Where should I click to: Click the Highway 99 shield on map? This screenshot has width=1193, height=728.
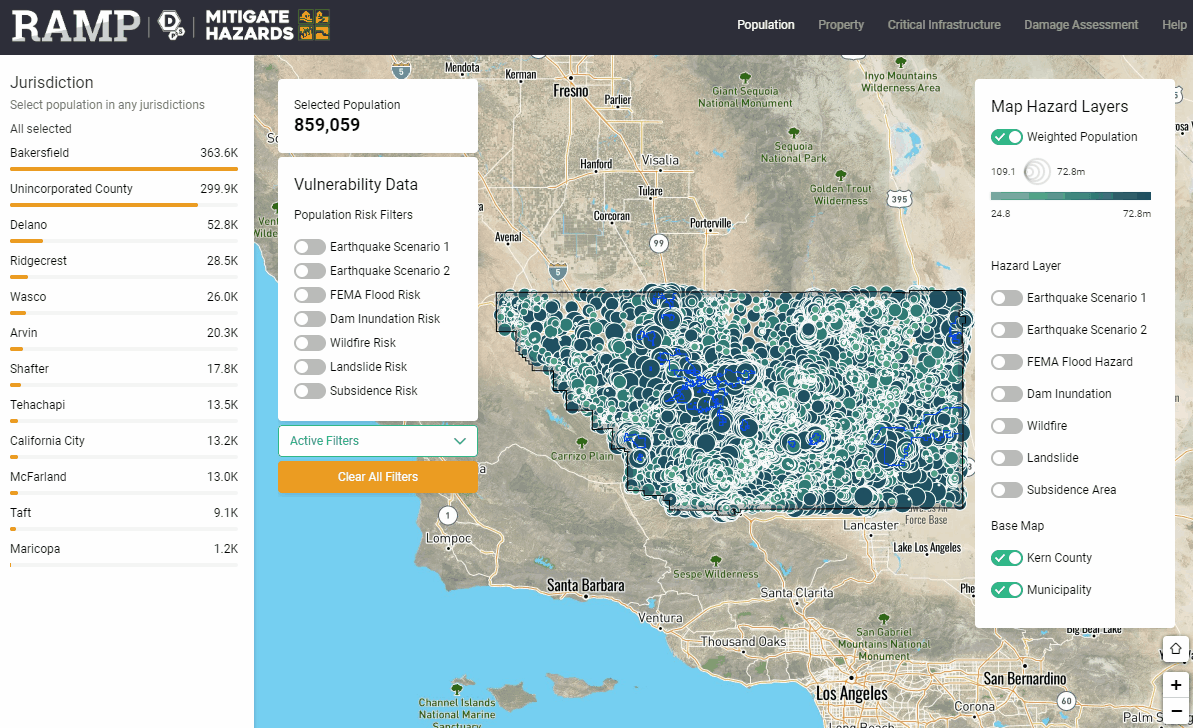(658, 243)
